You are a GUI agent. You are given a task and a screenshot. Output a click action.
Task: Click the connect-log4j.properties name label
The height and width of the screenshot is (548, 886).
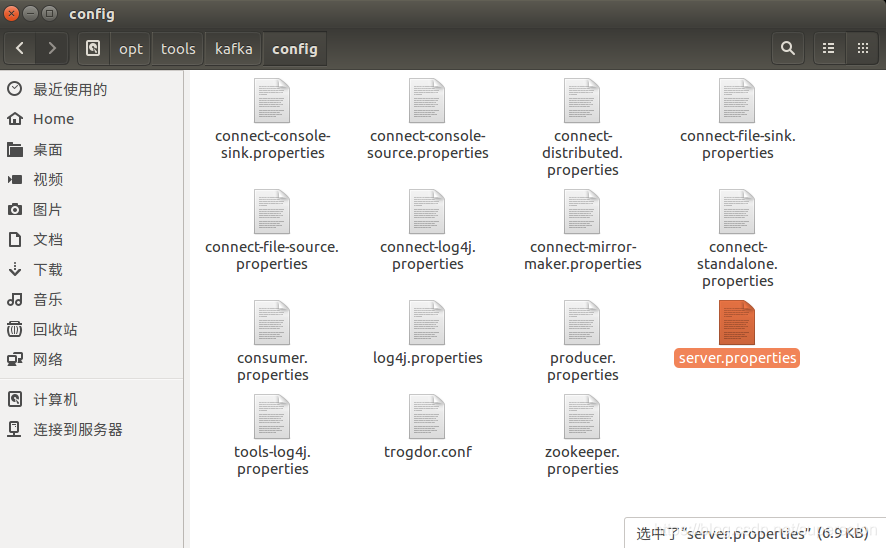tap(428, 255)
